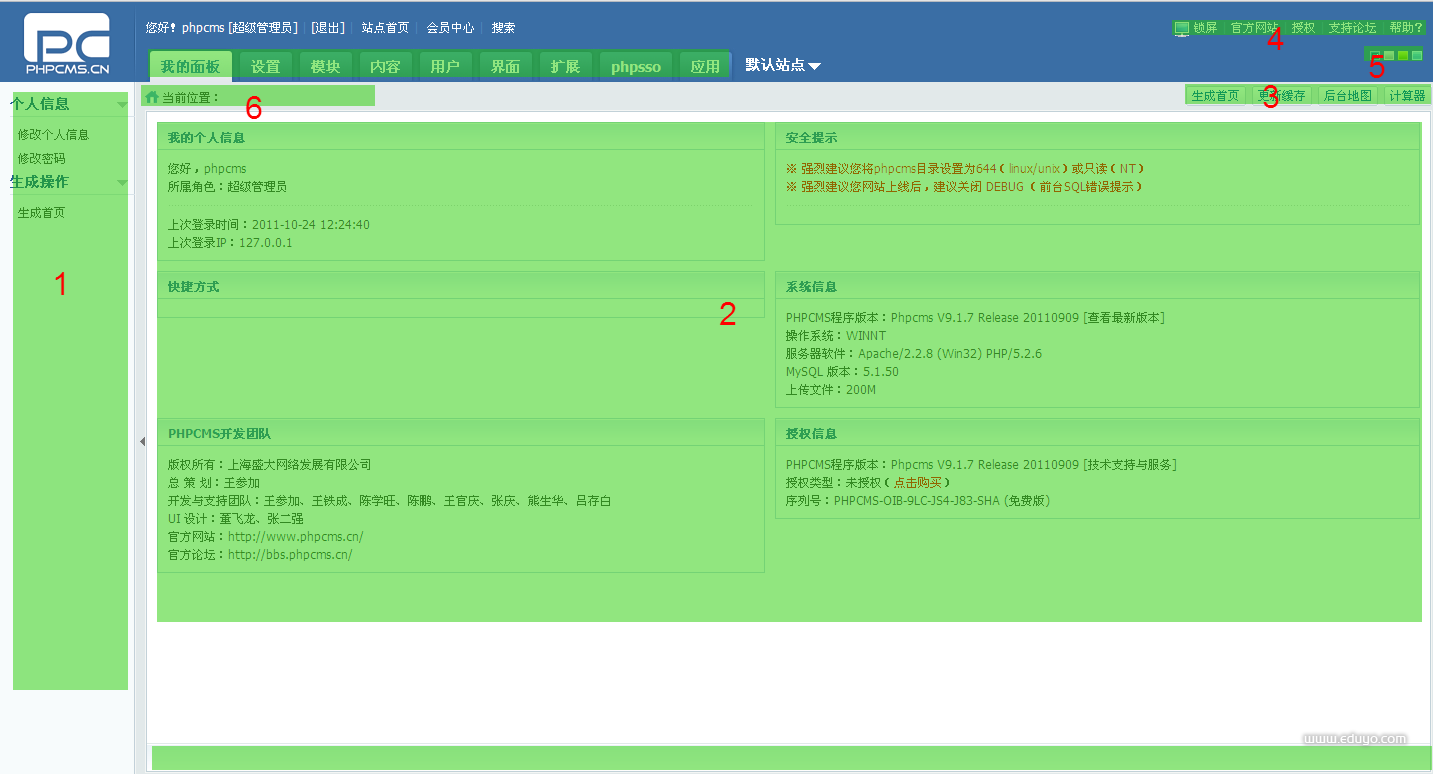Open the http://bbs.phpcms.cn/ forum link
The height and width of the screenshot is (774, 1433).
[290, 554]
